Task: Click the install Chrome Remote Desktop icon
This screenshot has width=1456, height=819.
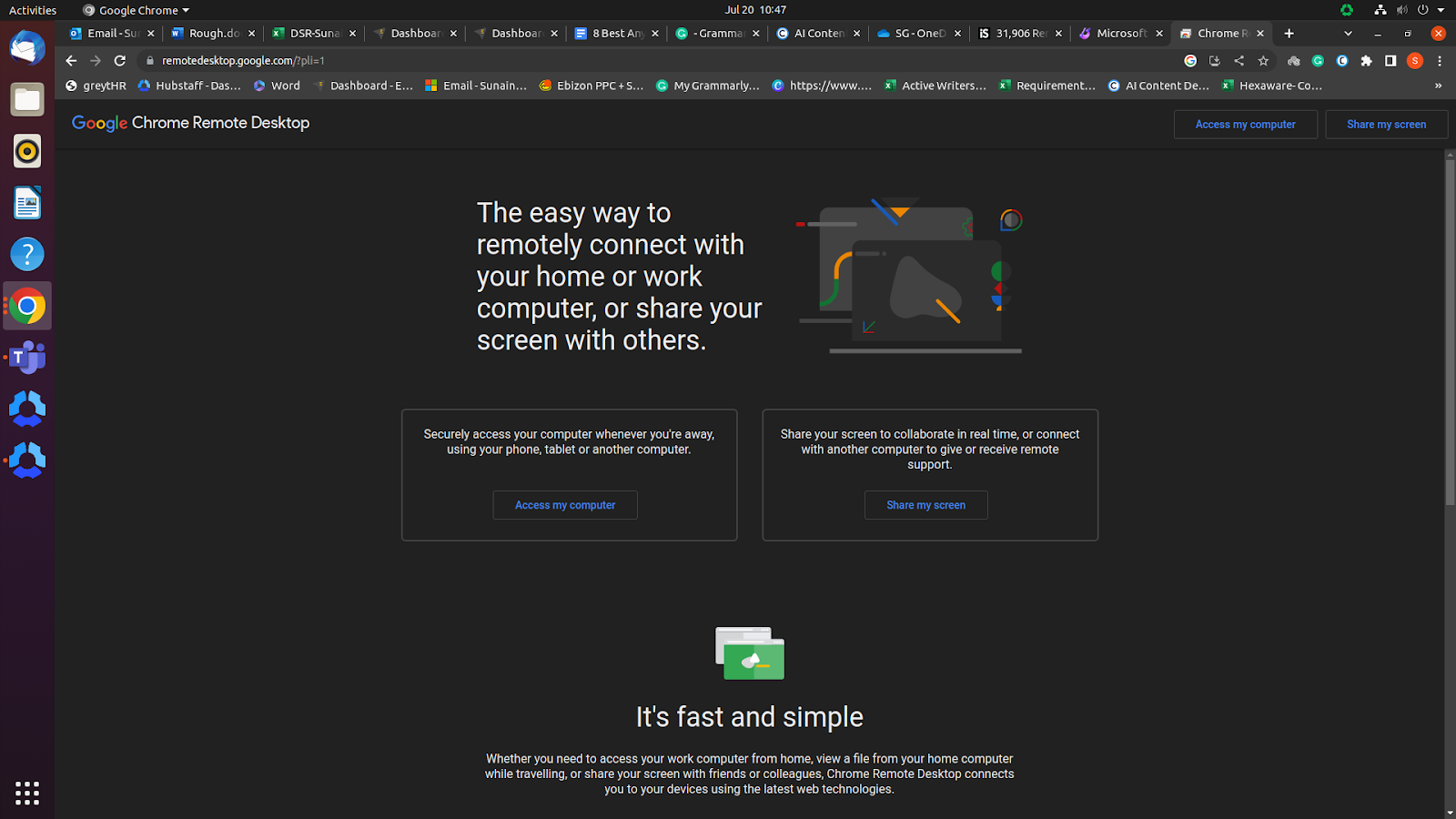Action: tap(1215, 61)
